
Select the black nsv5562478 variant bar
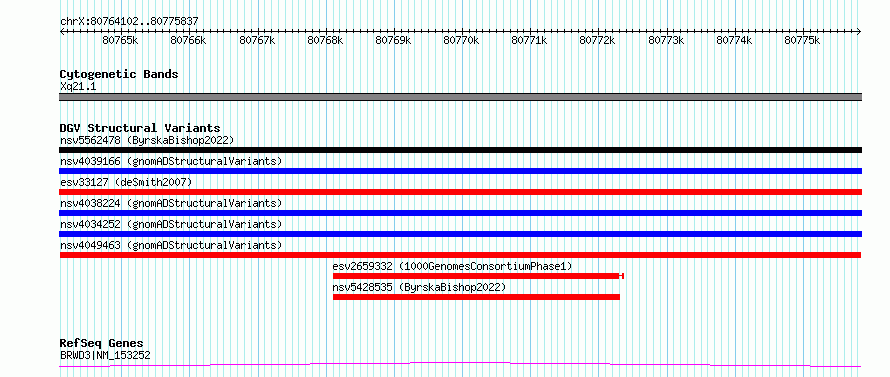point(461,150)
